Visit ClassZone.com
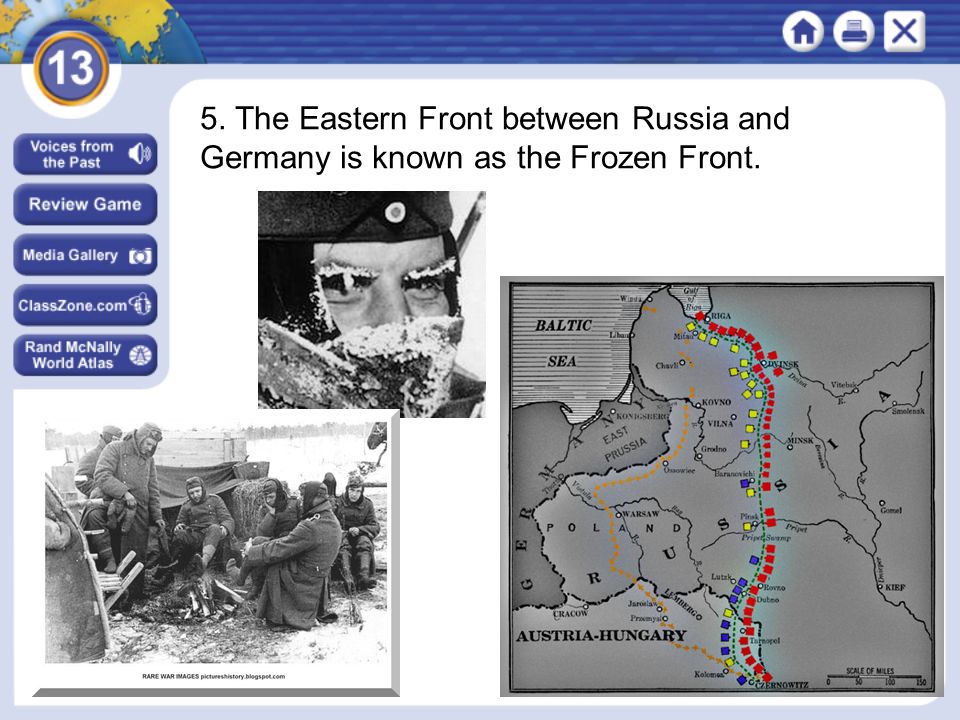Screen dimensions: 960x720 click(x=85, y=305)
